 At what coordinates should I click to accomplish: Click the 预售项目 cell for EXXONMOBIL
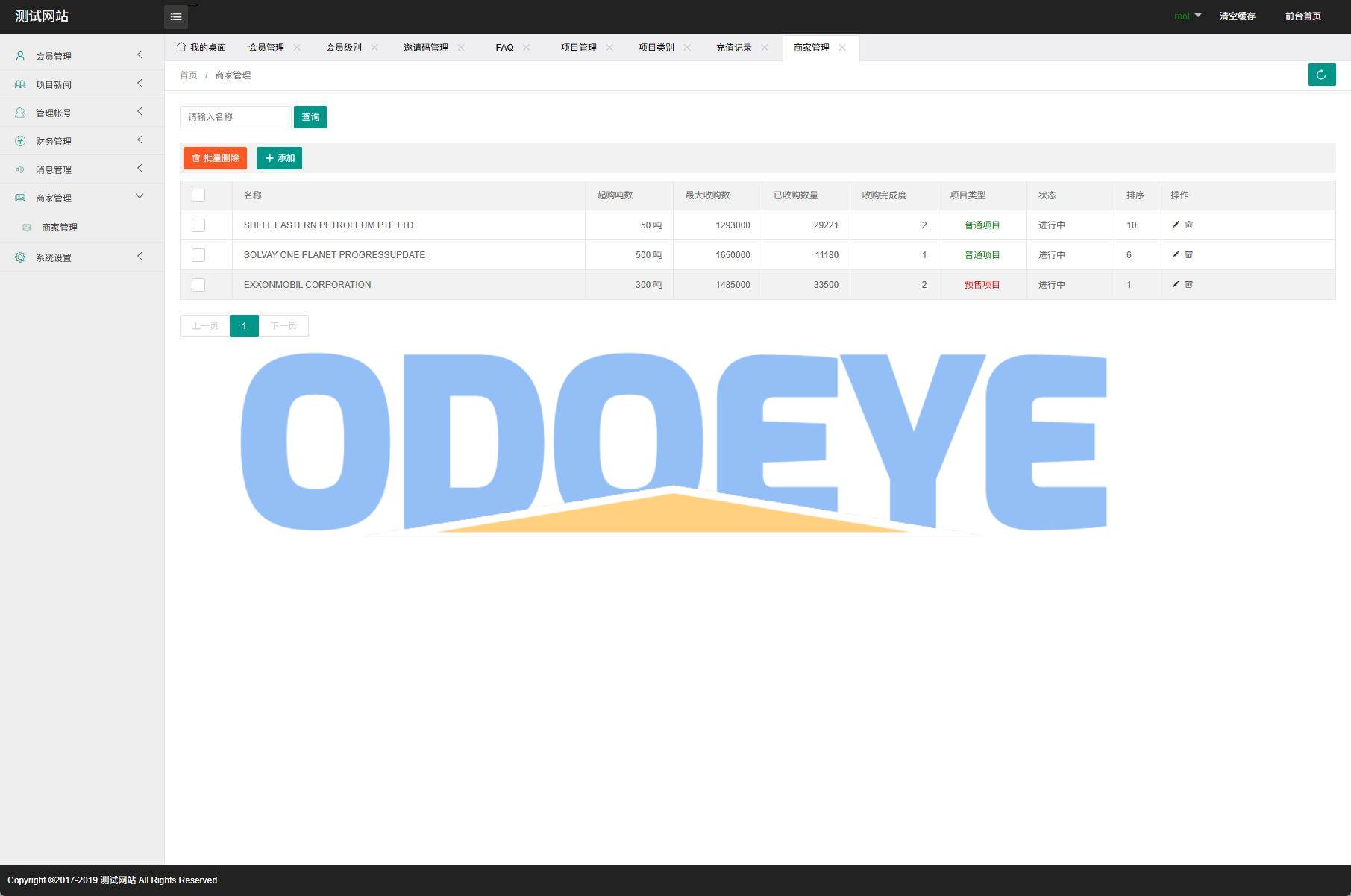[x=982, y=285]
